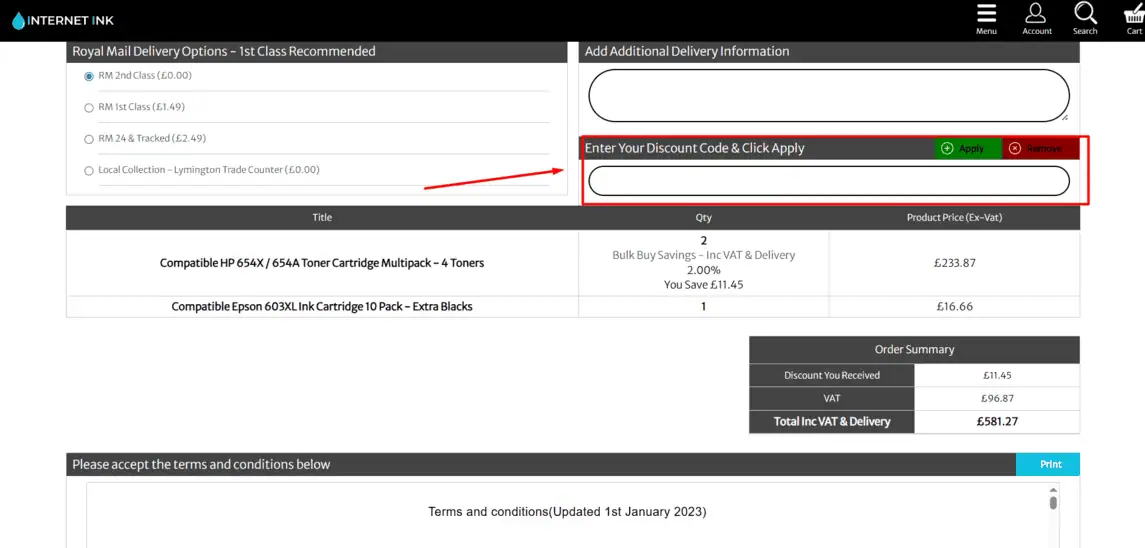Click the Bulk Buy Savings text
This screenshot has height=548, width=1145.
[x=703, y=255]
